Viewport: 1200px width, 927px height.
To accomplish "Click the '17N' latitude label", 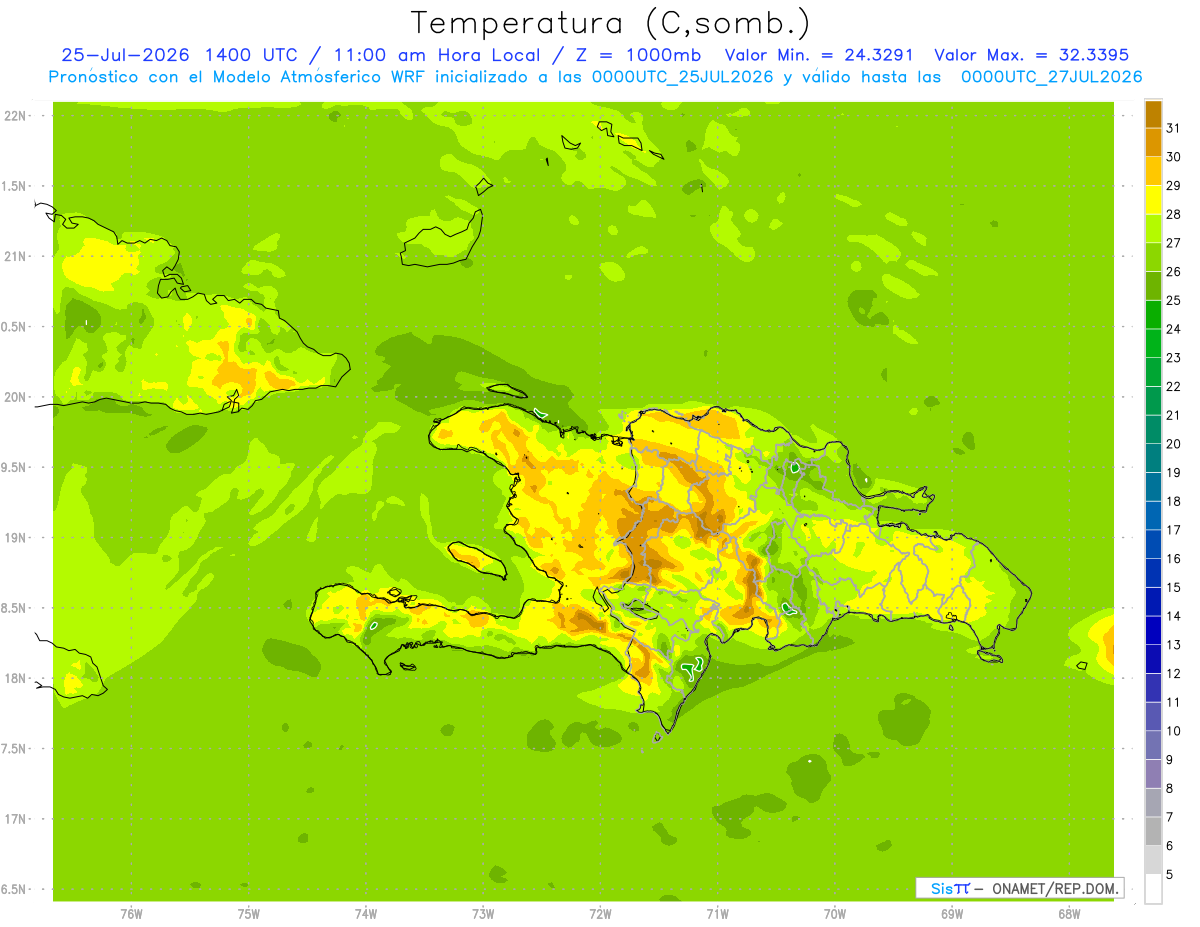I will (x=15, y=819).
